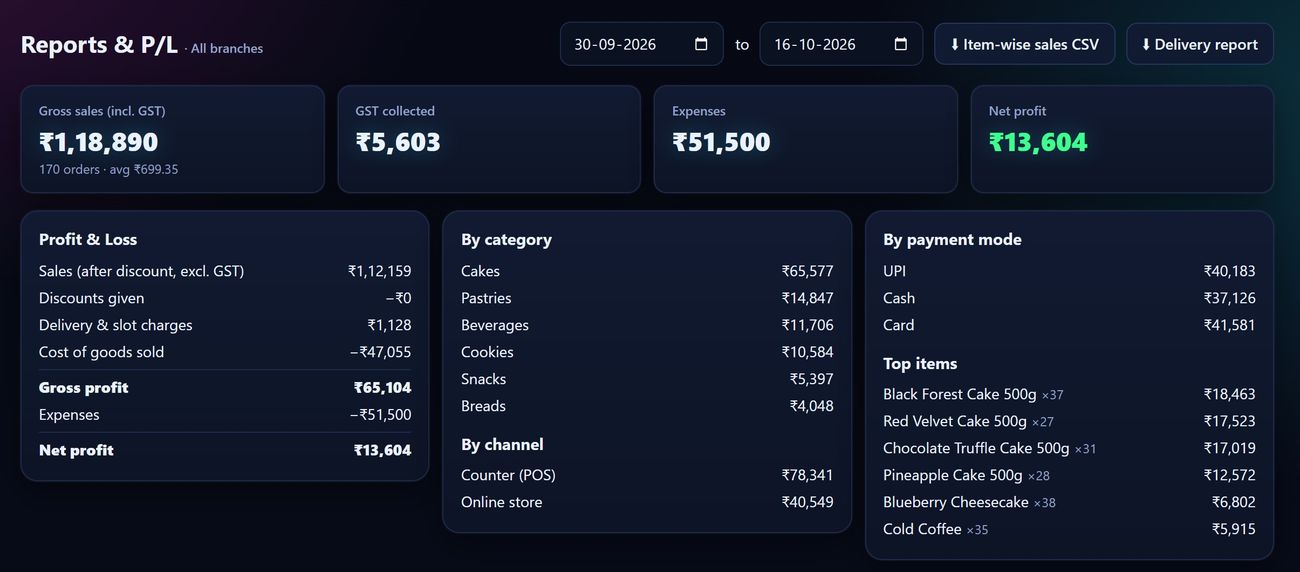This screenshot has height=572, width=1300.
Task: Click Breads category amount ₹4,048
Action: (811, 406)
